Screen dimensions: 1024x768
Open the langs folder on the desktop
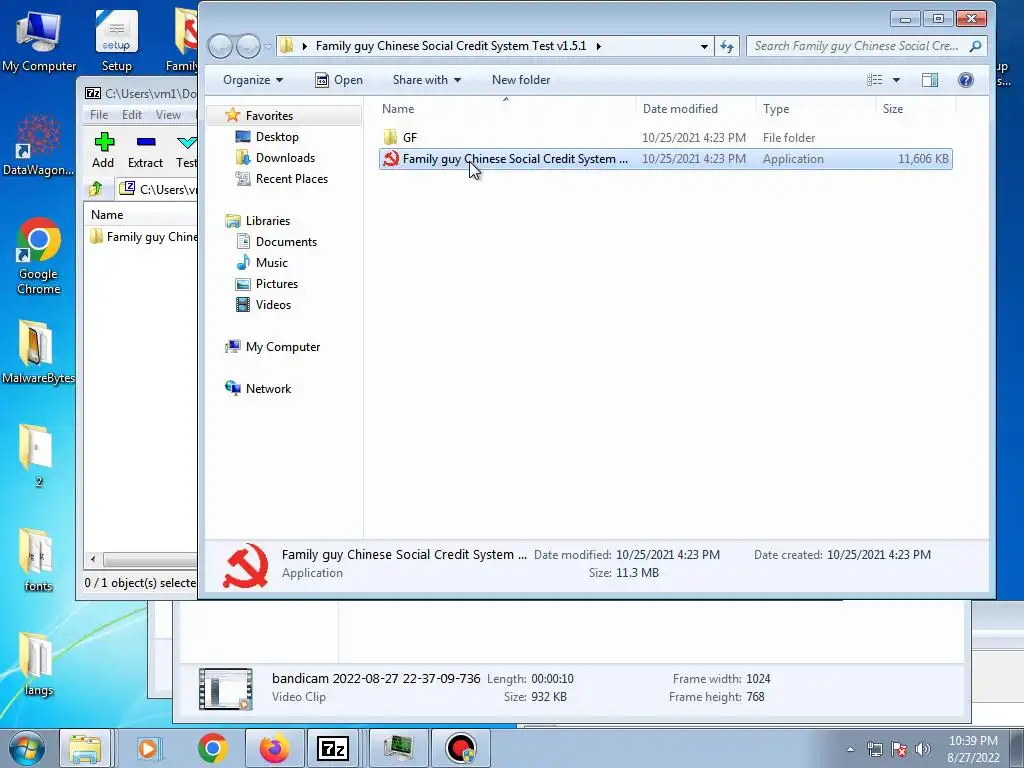pos(38,665)
